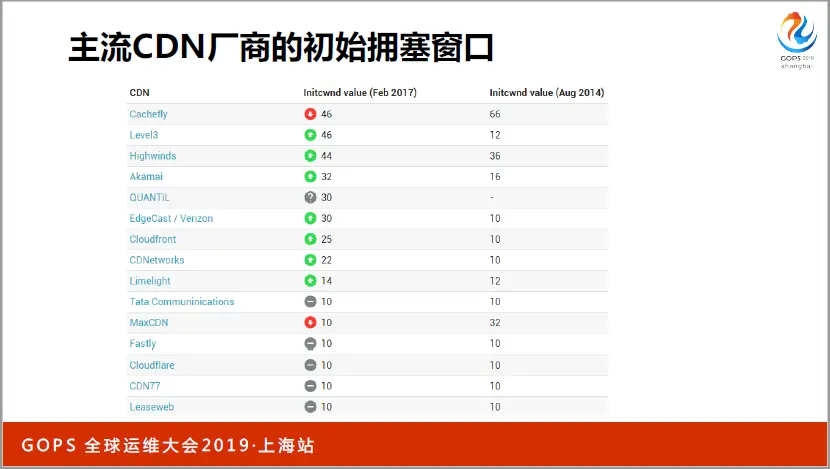Screen dimensions: 830x469
Task: Select the 2017 value 32 for Akamai
Action: pos(327,176)
